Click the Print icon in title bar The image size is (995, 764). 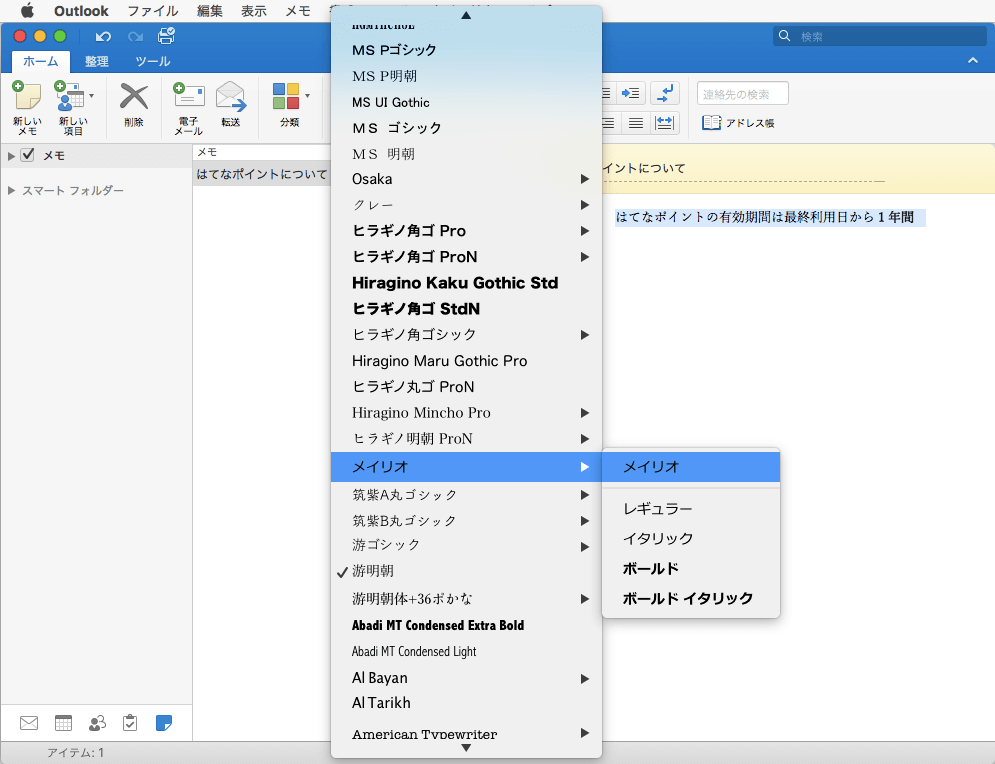[166, 36]
